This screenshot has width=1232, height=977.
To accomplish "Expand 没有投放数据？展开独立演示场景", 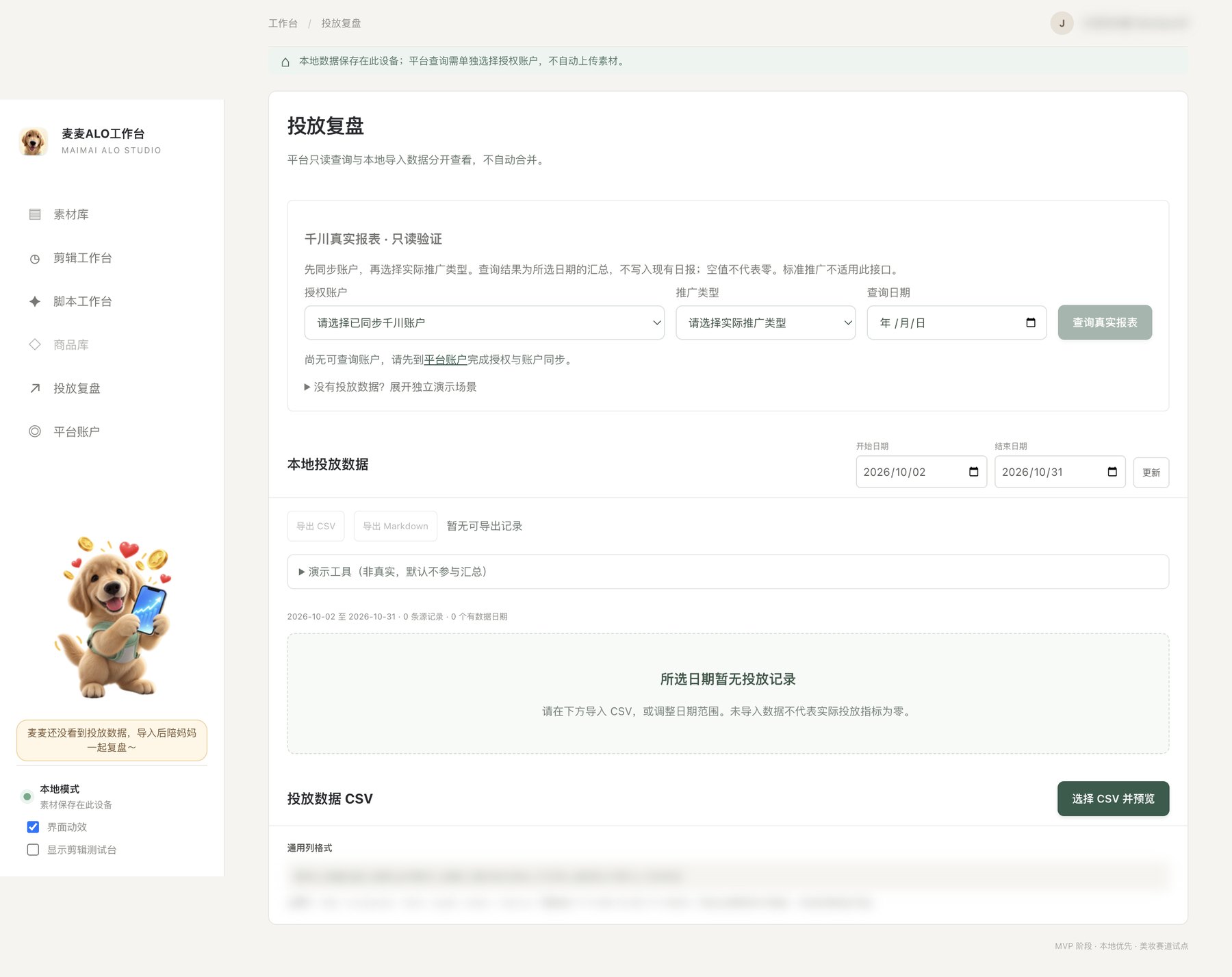I will 390,387.
